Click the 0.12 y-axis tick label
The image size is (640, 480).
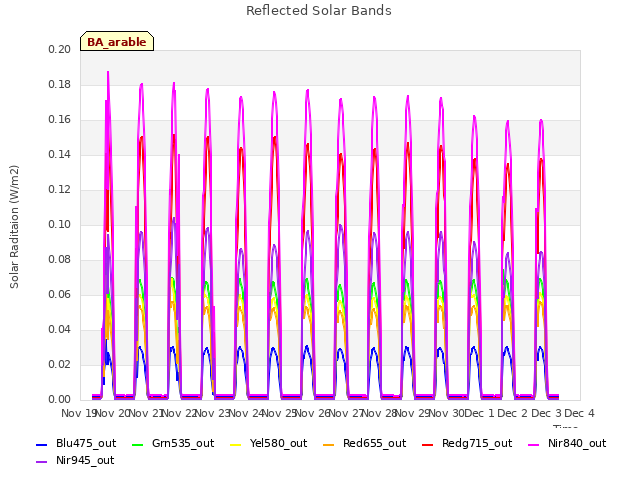(60, 190)
